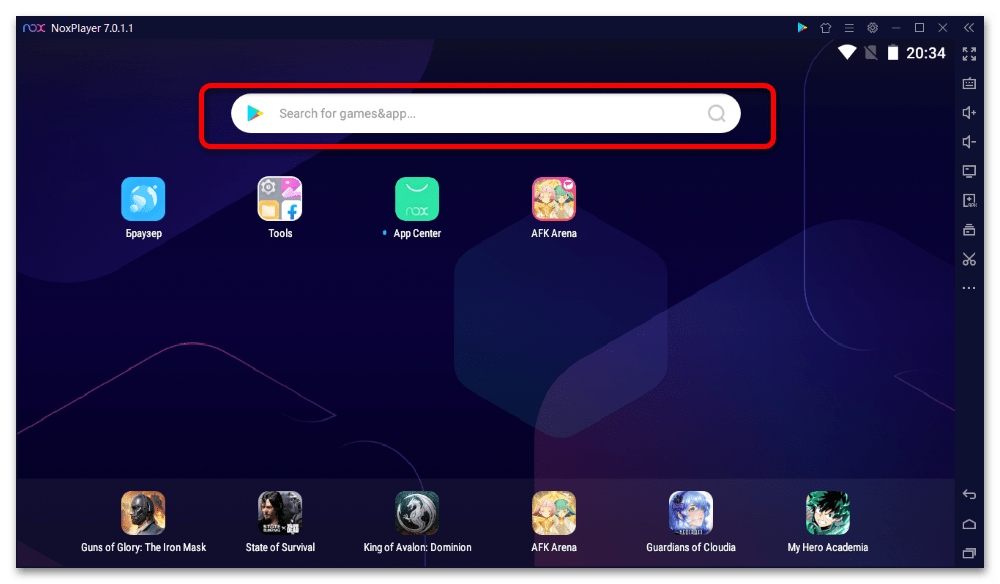Click the magnifier icon in search bar
The image size is (1000, 584).
pyautogui.click(x=716, y=114)
